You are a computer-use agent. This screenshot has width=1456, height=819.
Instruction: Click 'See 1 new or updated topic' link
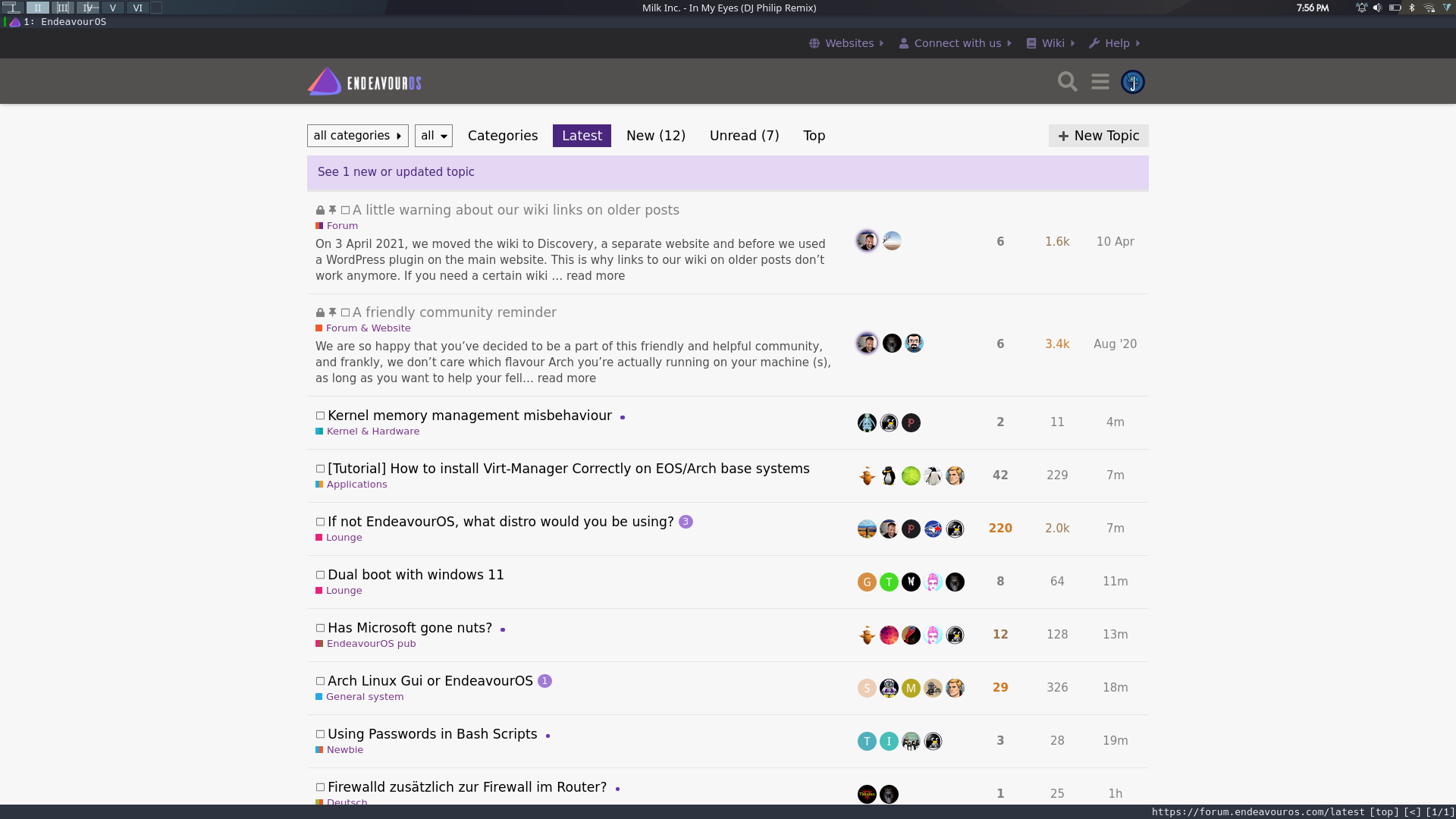tap(396, 171)
